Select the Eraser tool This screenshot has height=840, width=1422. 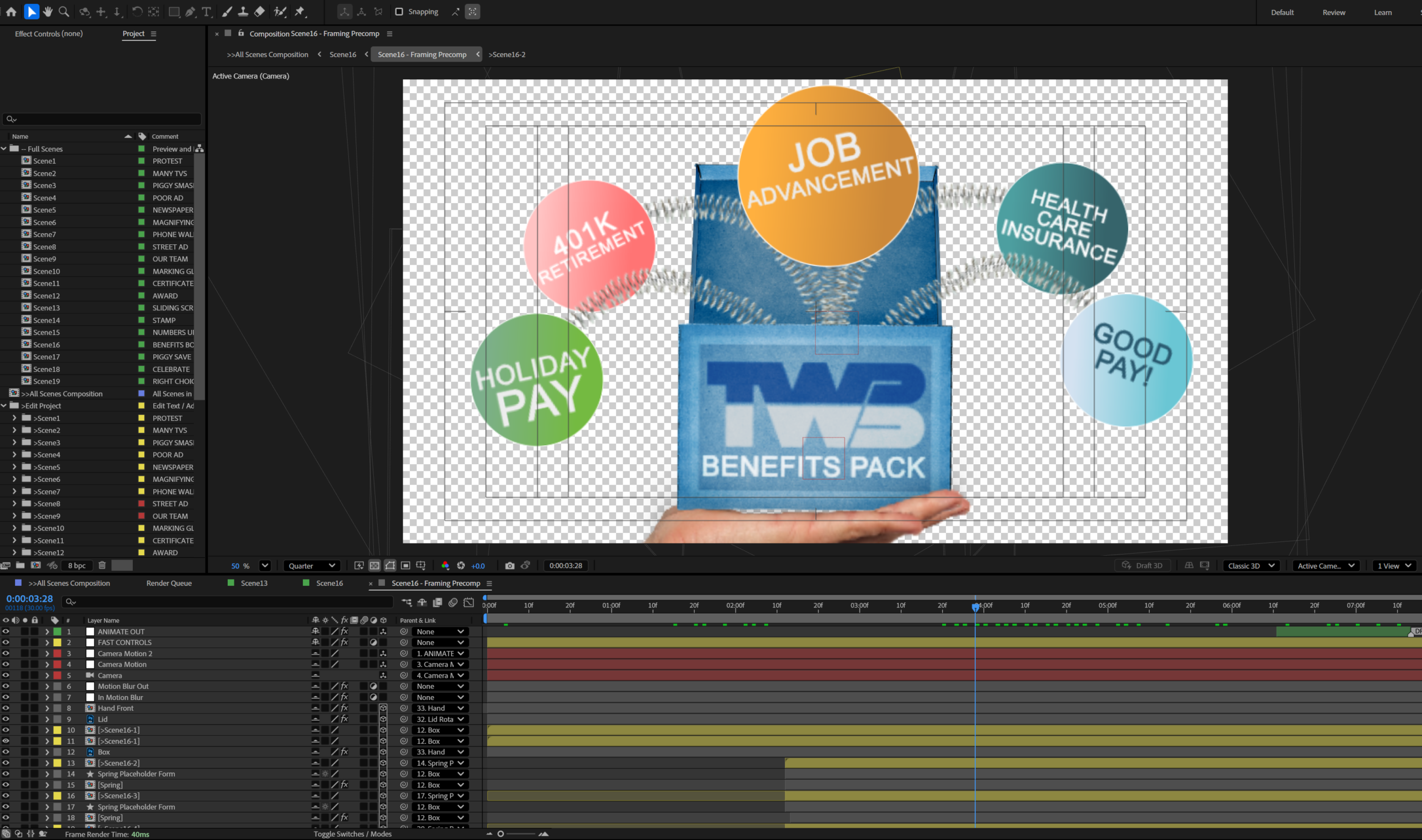(x=259, y=11)
